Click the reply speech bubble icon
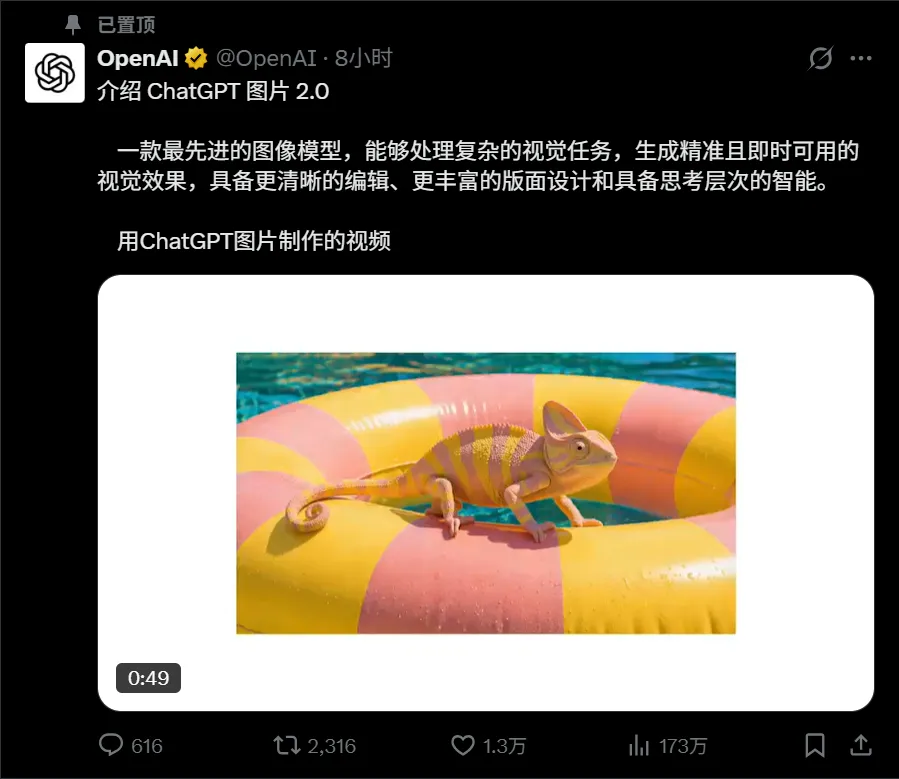This screenshot has width=899, height=779. tap(111, 745)
